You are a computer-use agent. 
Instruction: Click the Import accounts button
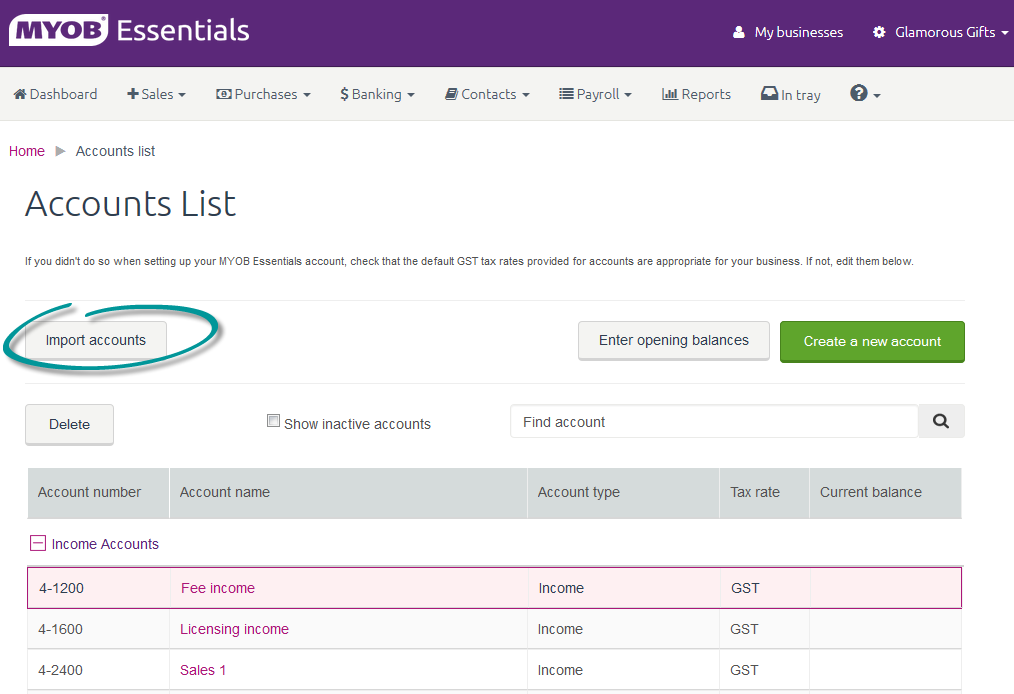(x=96, y=340)
